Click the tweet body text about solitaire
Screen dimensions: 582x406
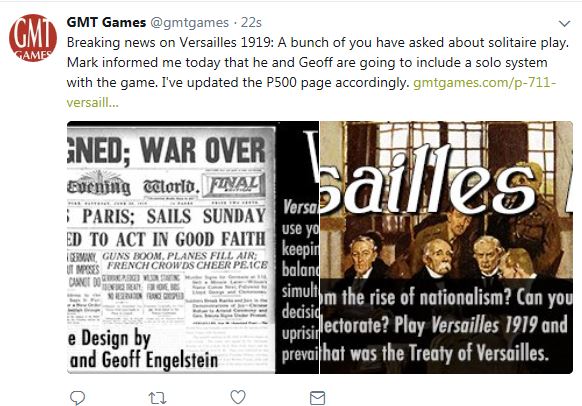[x=318, y=62]
